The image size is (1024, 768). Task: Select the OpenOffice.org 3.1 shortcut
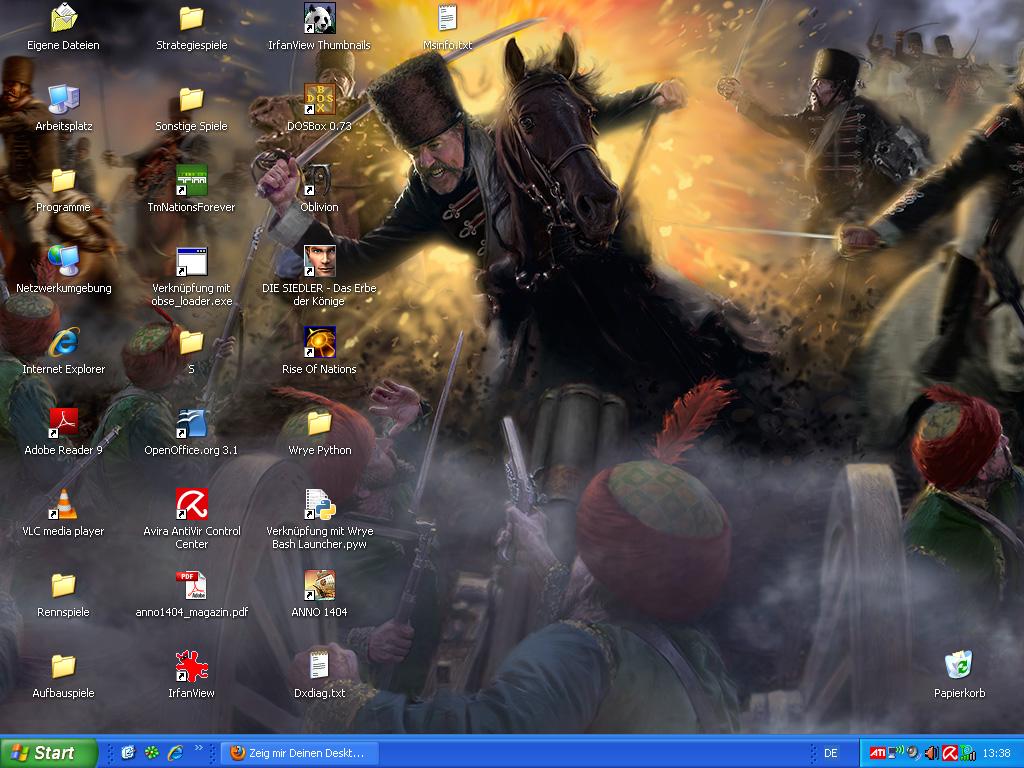click(x=191, y=423)
